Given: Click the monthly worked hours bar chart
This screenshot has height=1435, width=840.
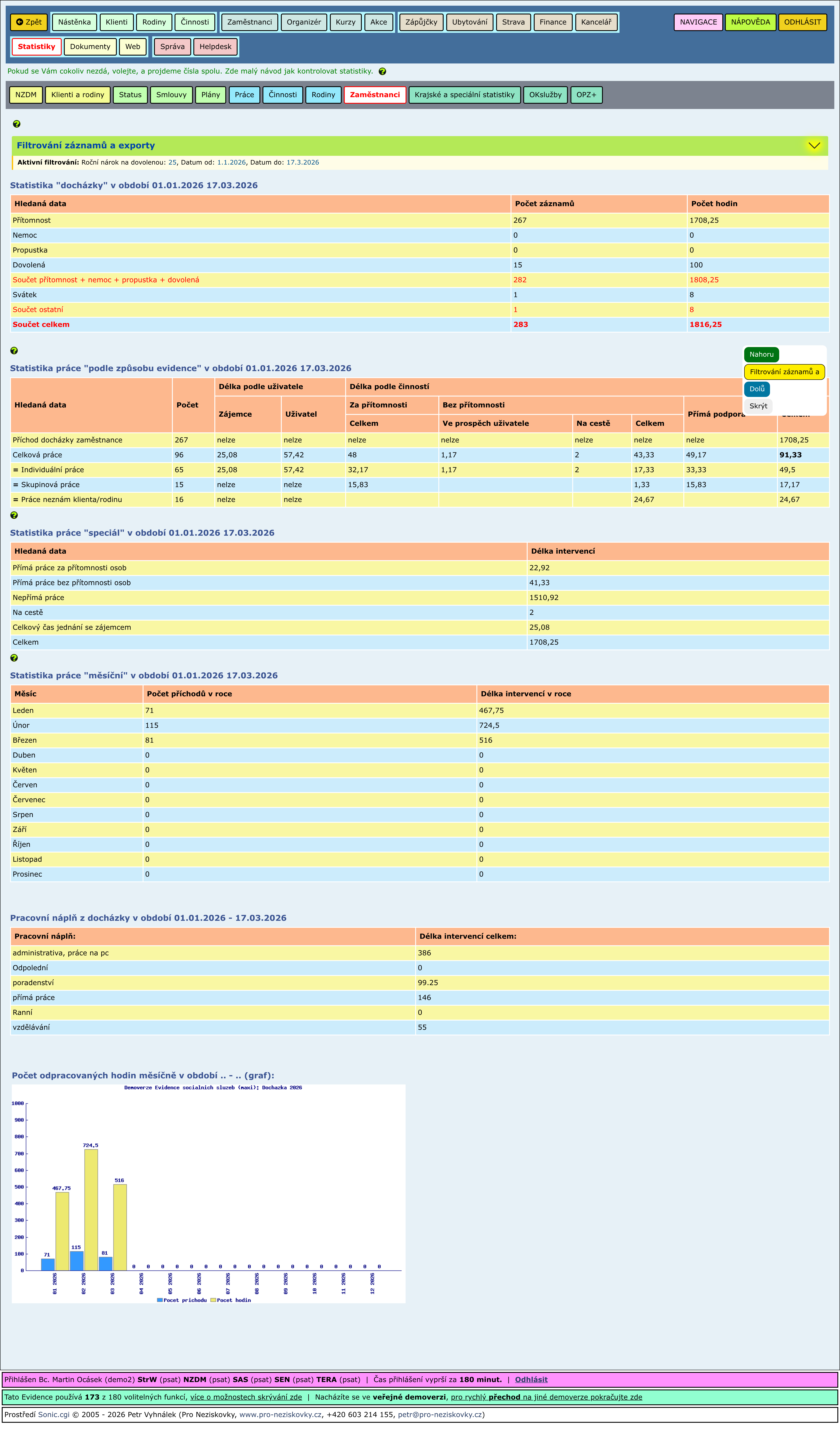Looking at the screenshot, I should click(x=208, y=1193).
